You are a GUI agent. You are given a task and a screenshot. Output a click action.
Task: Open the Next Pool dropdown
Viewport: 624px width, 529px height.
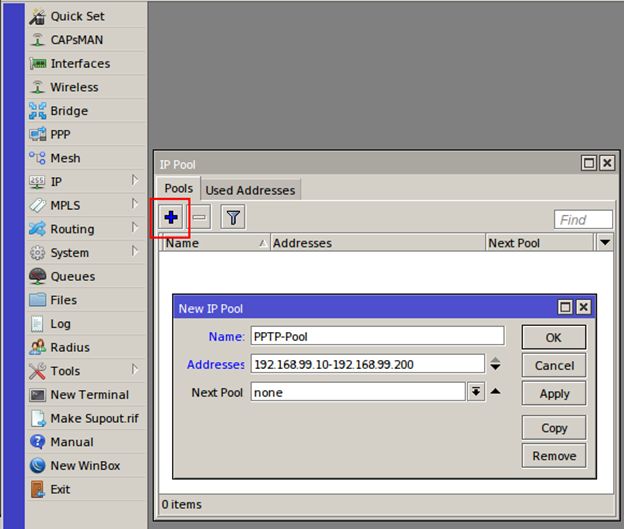coord(476,392)
